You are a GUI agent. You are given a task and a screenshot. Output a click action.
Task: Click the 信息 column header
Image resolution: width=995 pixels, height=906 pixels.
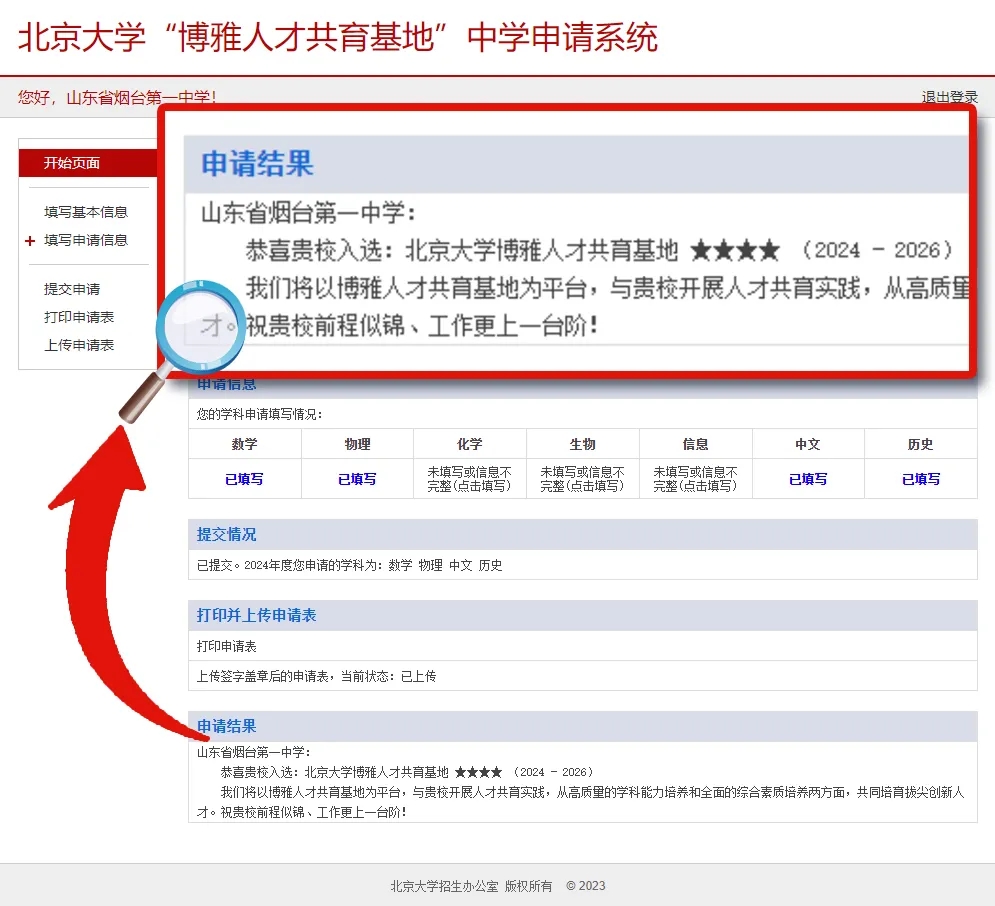click(x=695, y=444)
